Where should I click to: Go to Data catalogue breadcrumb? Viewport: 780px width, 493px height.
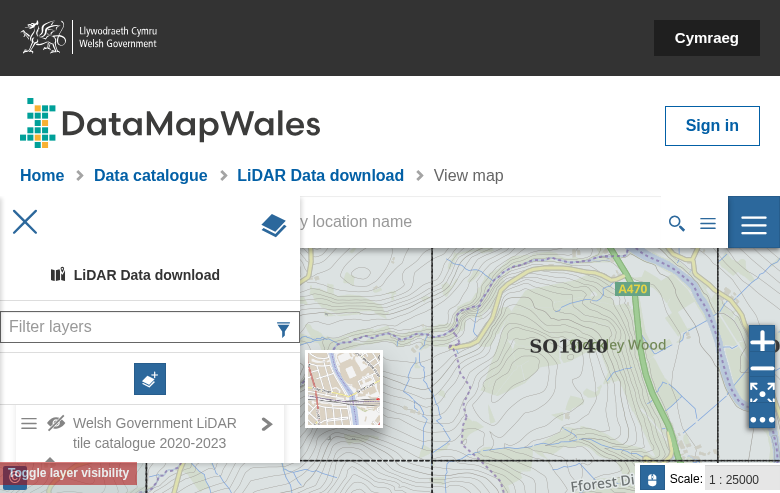click(150, 176)
